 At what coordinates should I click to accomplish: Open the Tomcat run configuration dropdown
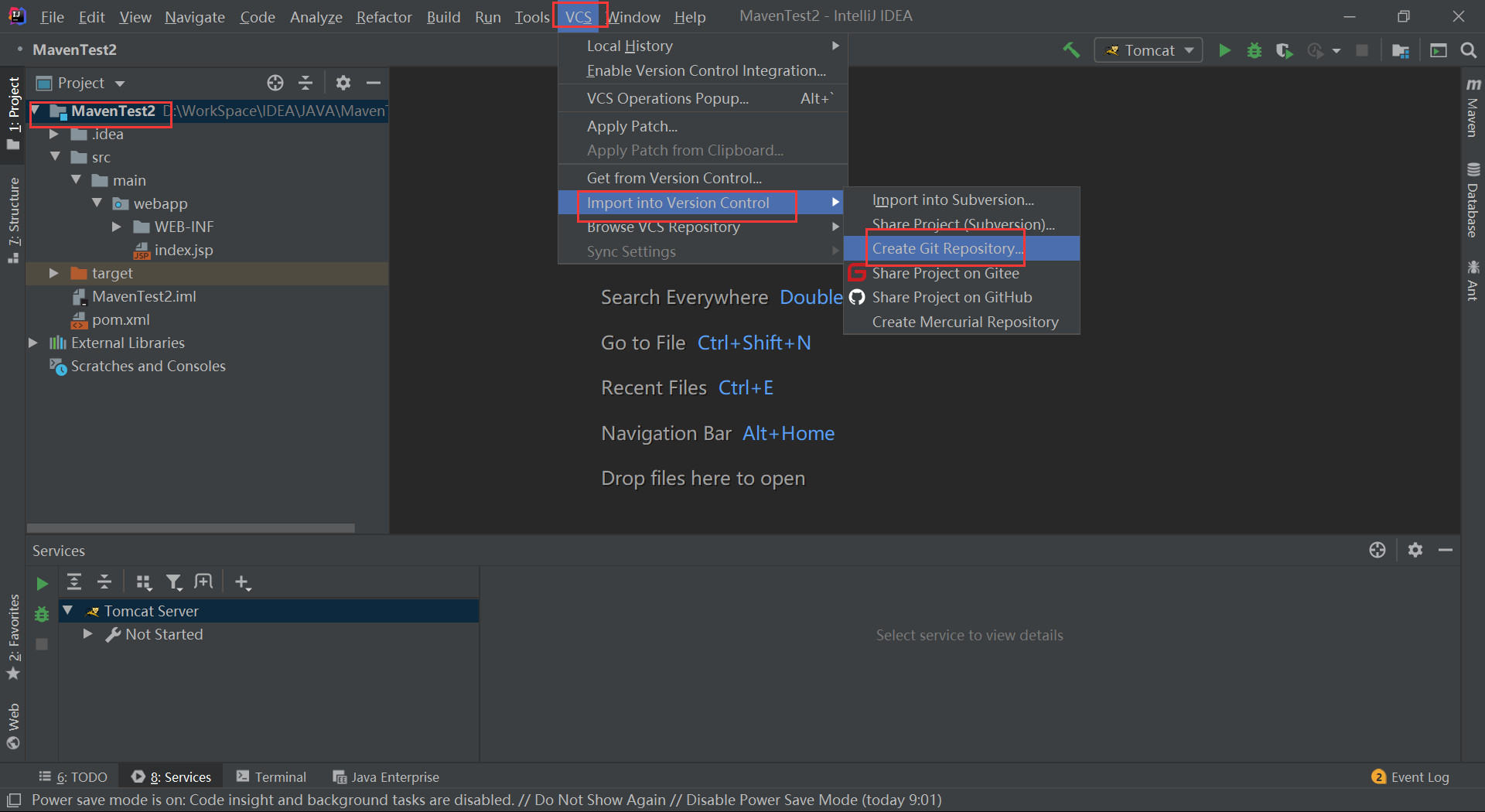pos(1149,50)
